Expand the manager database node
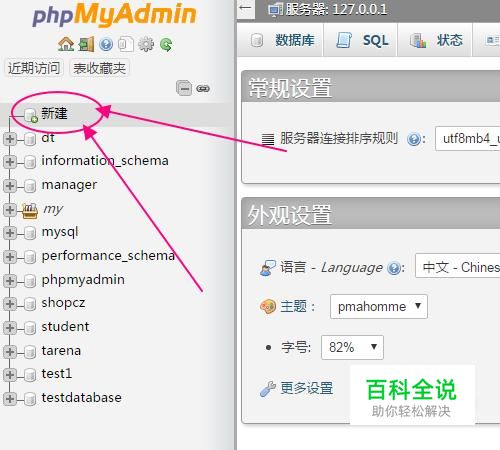This screenshot has width=500, height=450. (x=10, y=186)
